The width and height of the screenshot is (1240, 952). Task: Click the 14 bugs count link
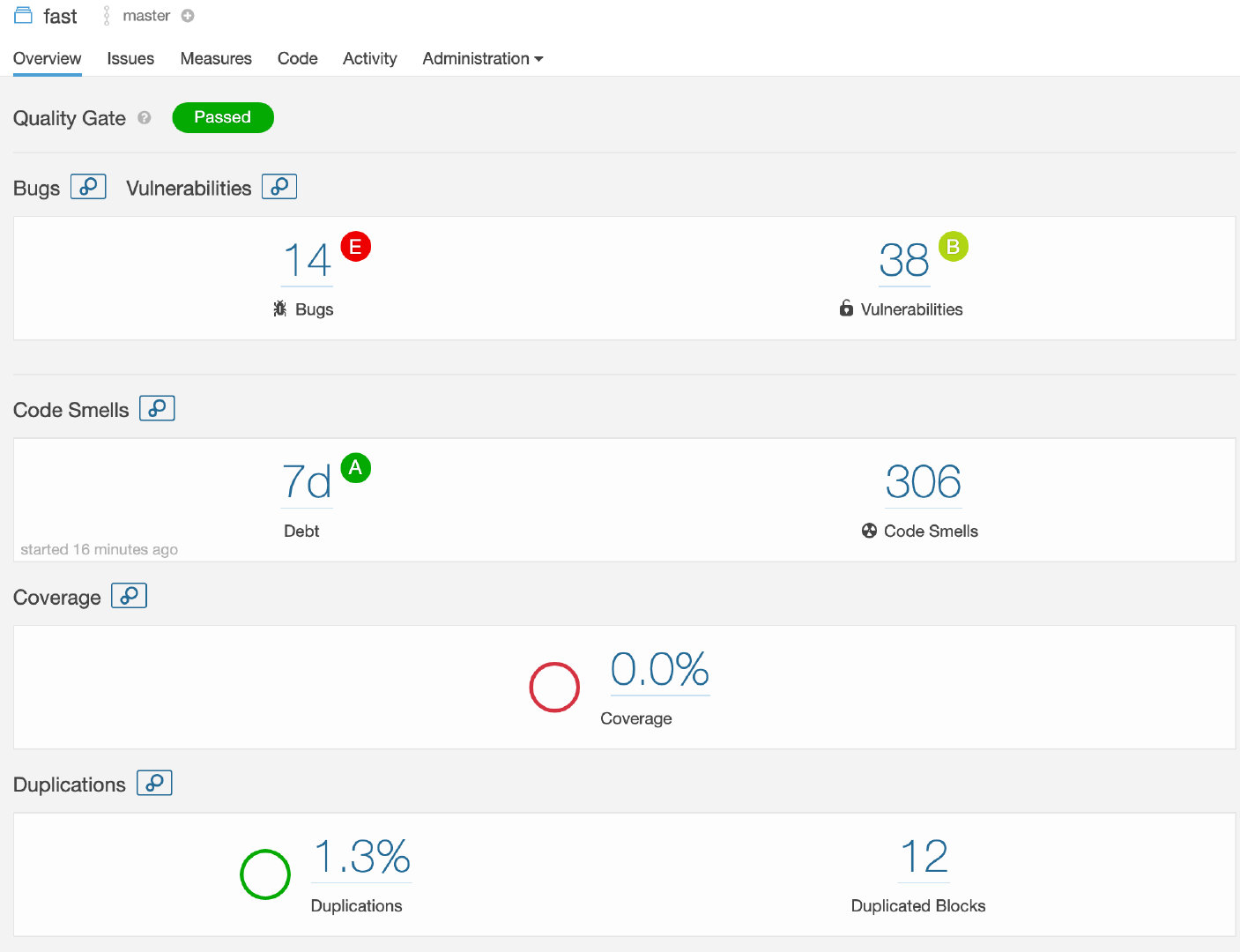click(x=307, y=261)
